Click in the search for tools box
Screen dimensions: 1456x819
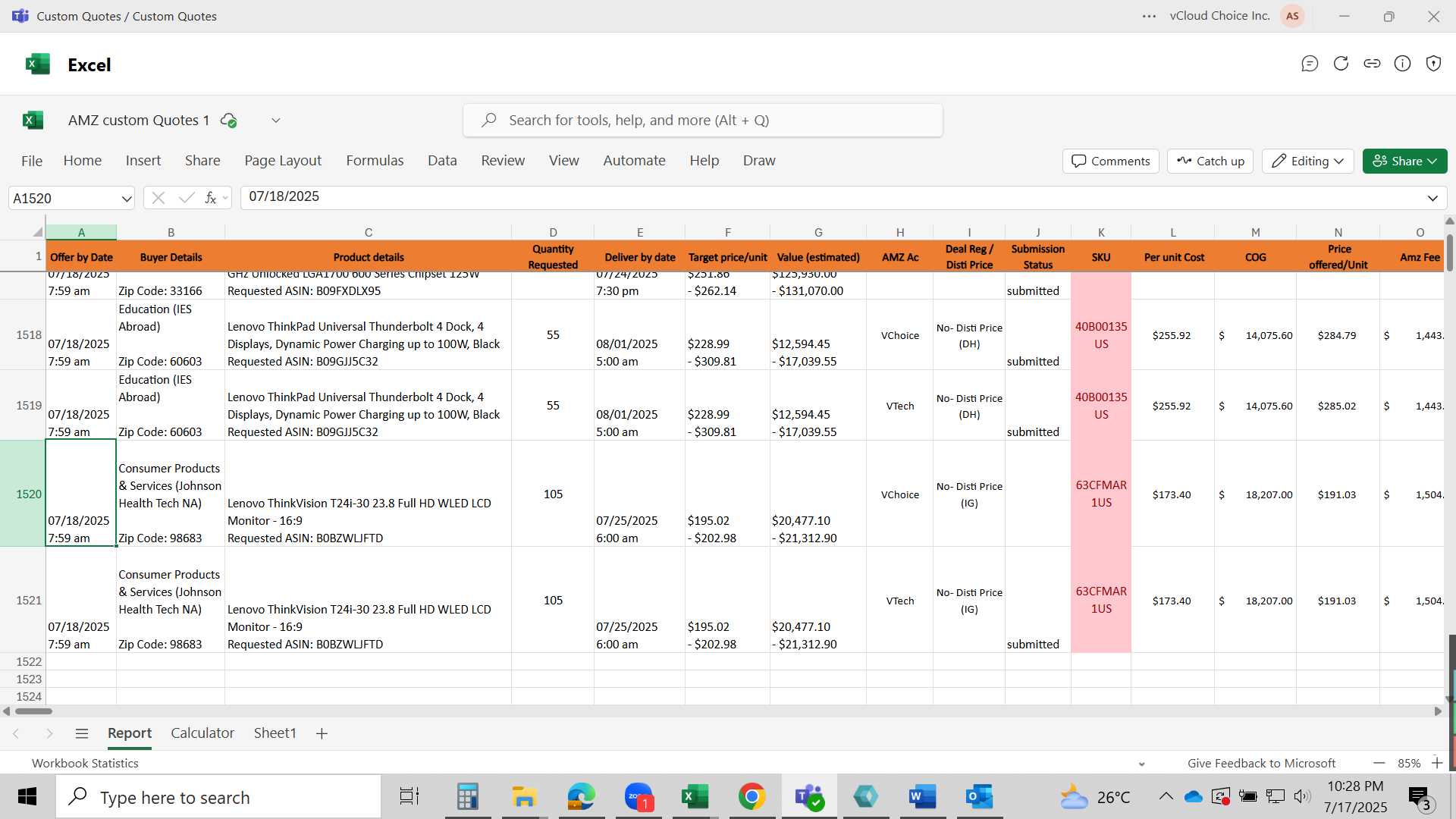point(703,121)
